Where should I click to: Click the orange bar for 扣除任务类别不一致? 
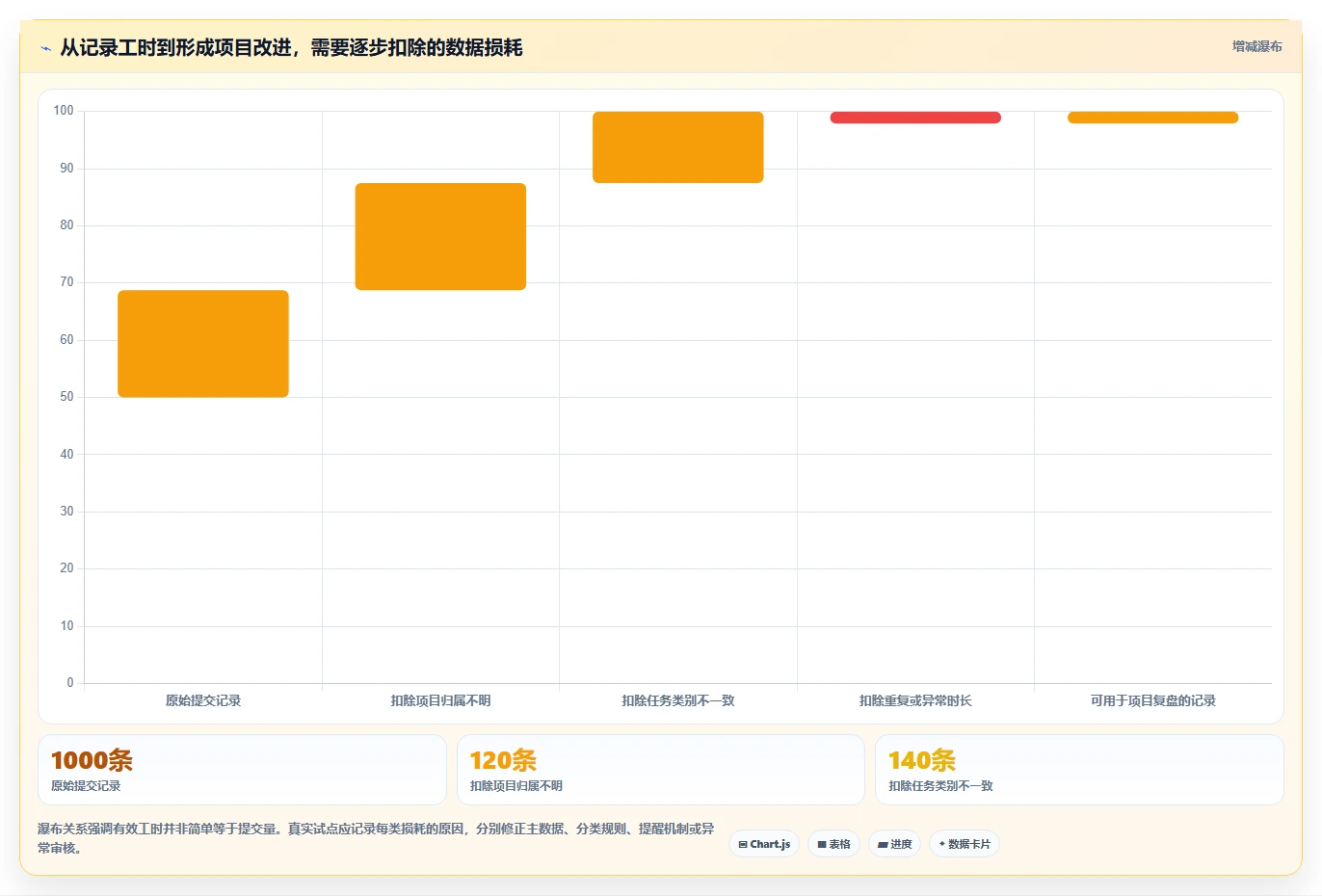(x=678, y=147)
